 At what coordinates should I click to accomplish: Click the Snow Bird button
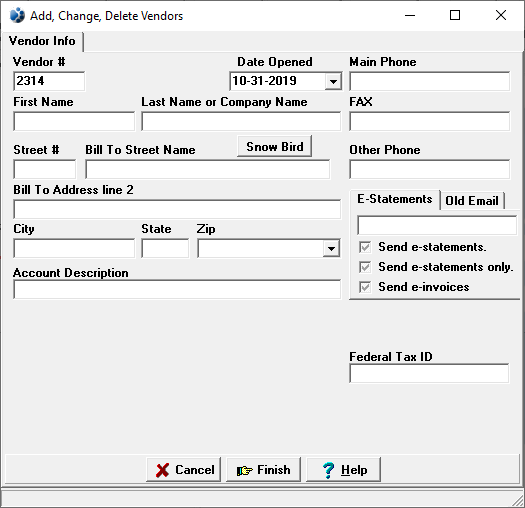(275, 146)
